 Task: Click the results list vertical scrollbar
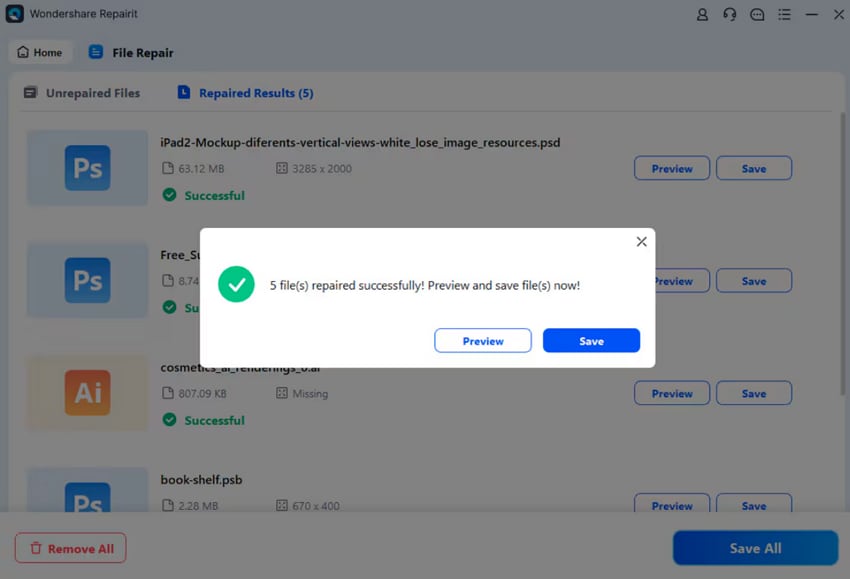[842, 254]
